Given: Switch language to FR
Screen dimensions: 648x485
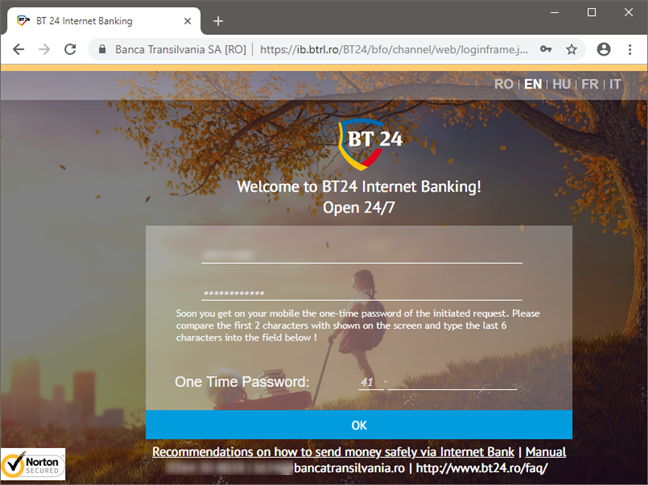Looking at the screenshot, I should [590, 84].
